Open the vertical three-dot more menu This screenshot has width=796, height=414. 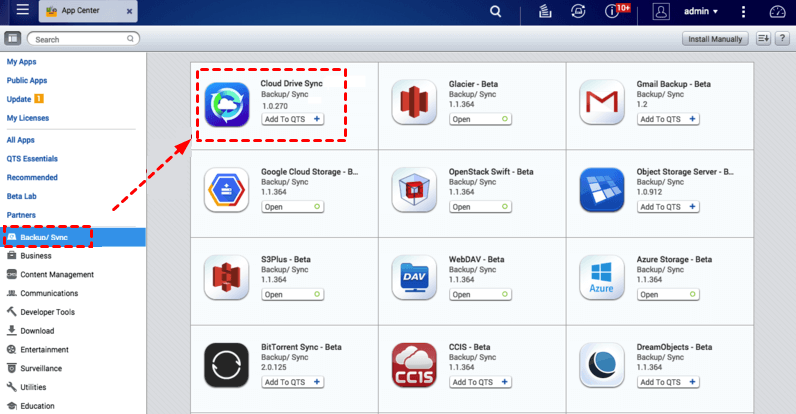pos(743,11)
